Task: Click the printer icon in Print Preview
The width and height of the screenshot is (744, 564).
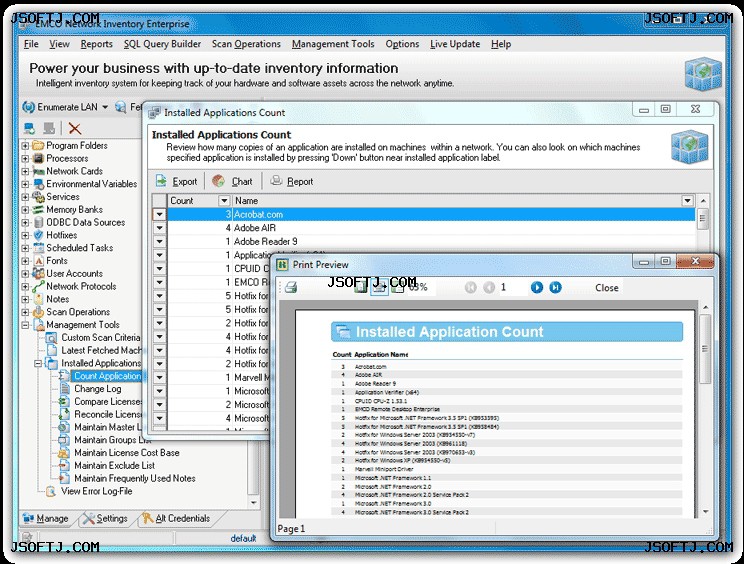Action: pyautogui.click(x=291, y=287)
